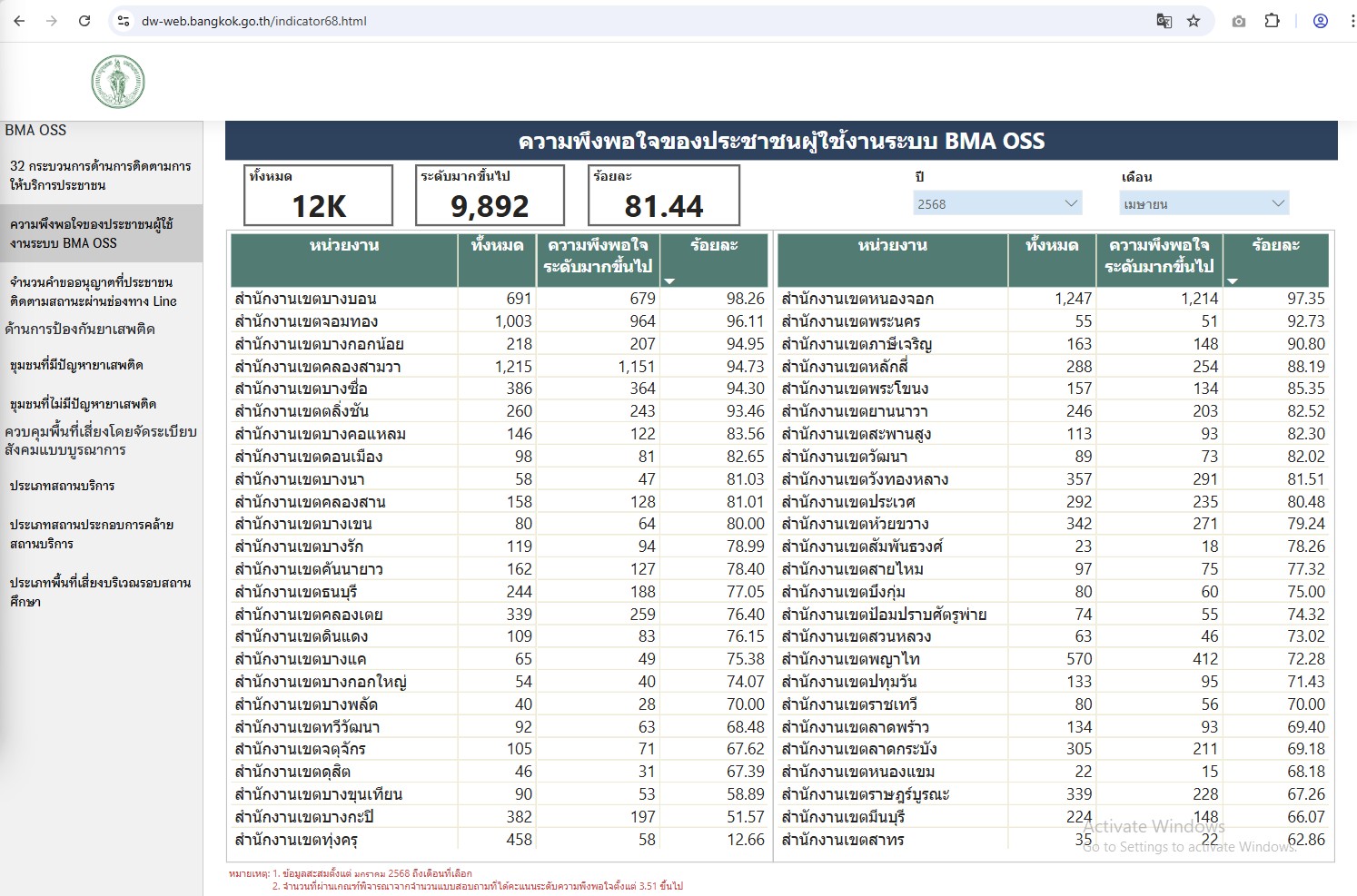Image resolution: width=1357 pixels, height=896 pixels.
Task: Open the browser extensions icon
Action: click(1272, 21)
